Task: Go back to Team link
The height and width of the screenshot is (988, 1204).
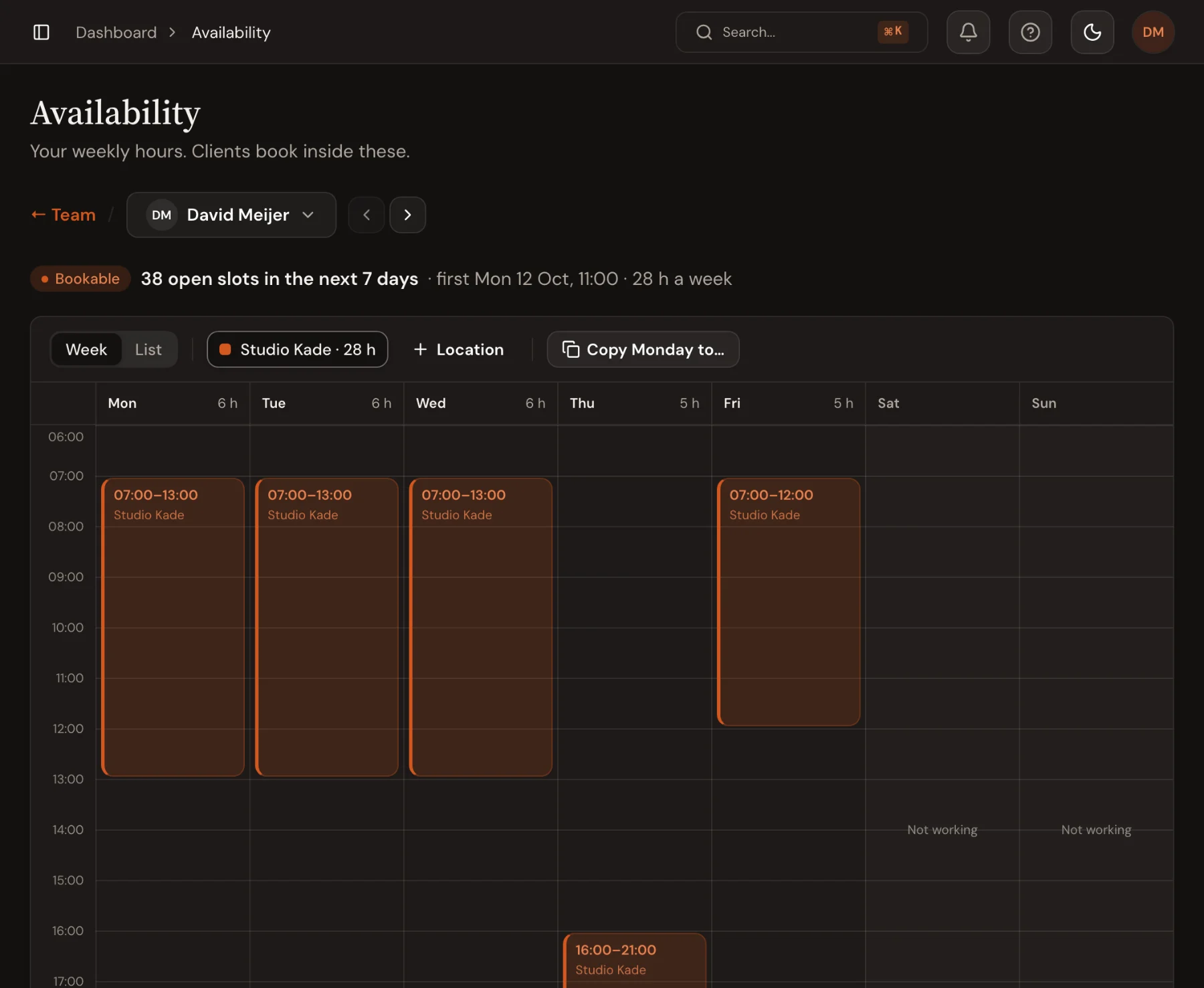Action: click(64, 215)
